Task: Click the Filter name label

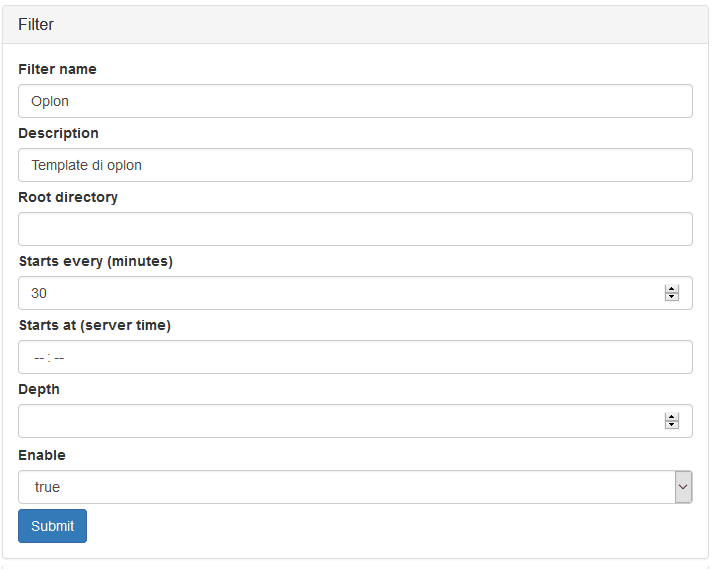Action: pos(57,69)
